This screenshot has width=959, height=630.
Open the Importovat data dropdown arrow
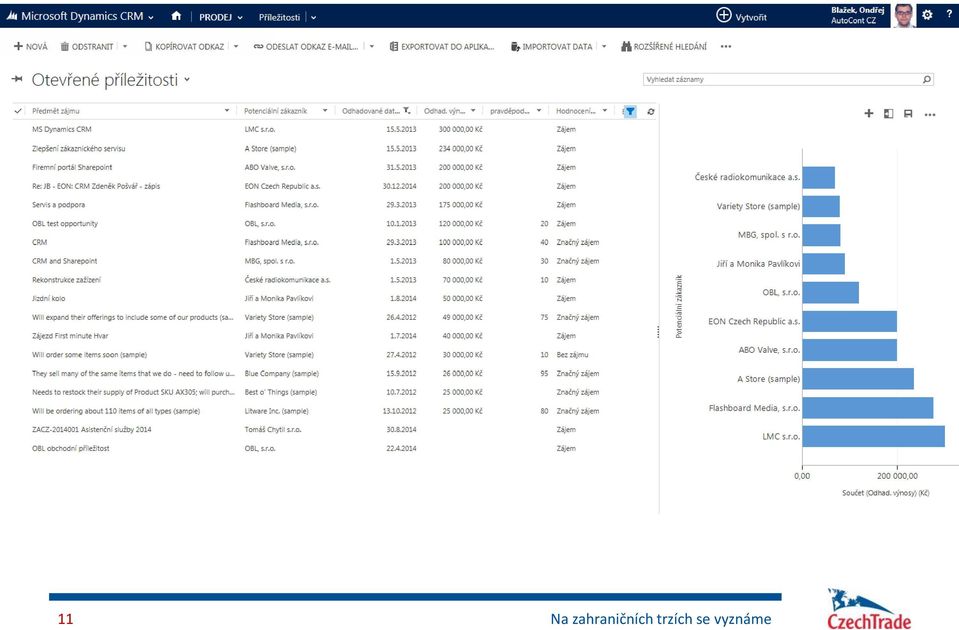click(x=604, y=46)
